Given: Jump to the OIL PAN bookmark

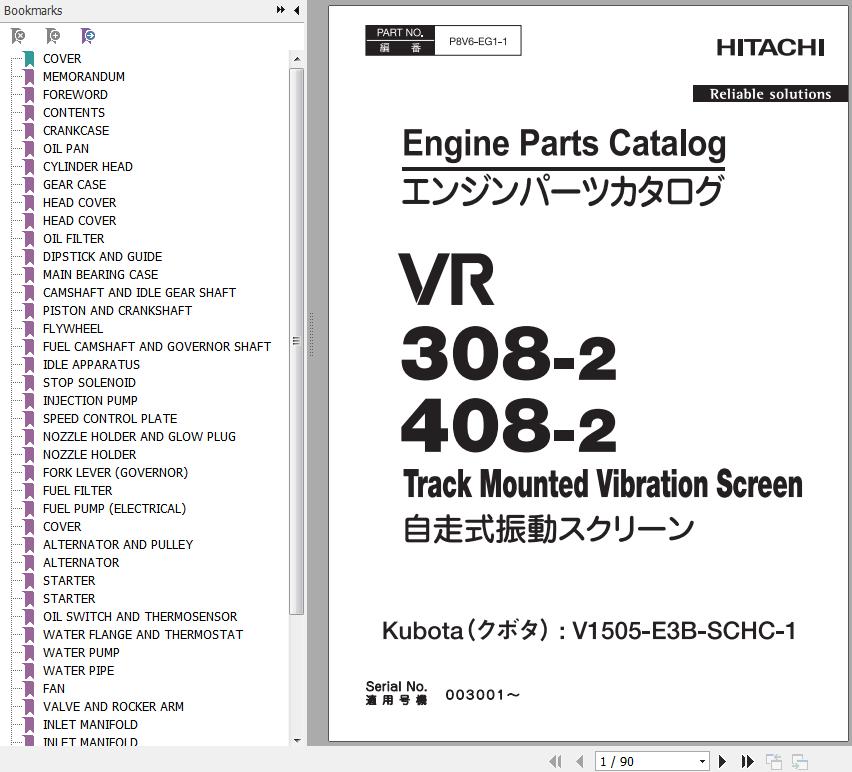Looking at the screenshot, I should [66, 148].
